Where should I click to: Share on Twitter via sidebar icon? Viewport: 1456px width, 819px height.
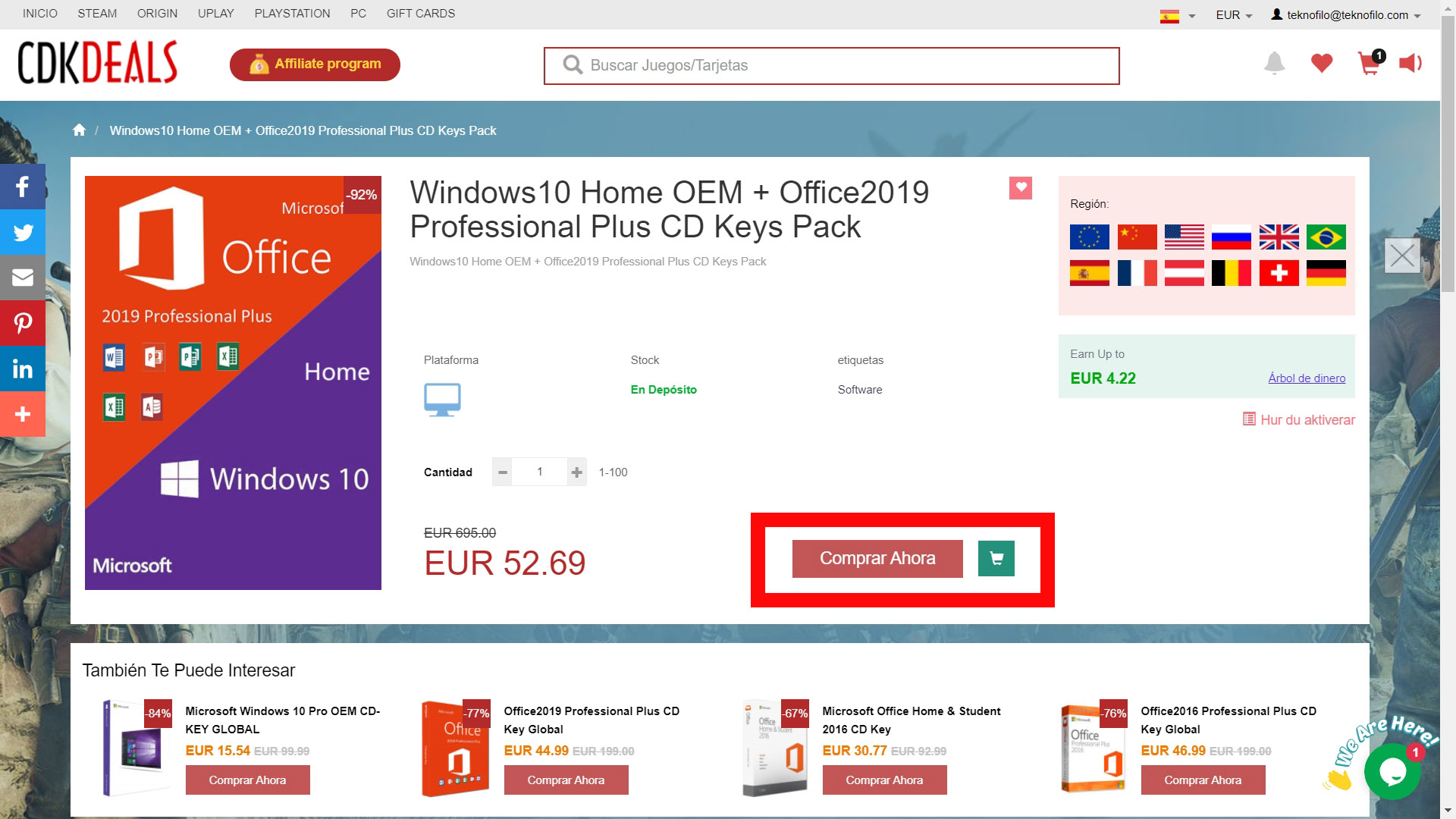23,232
